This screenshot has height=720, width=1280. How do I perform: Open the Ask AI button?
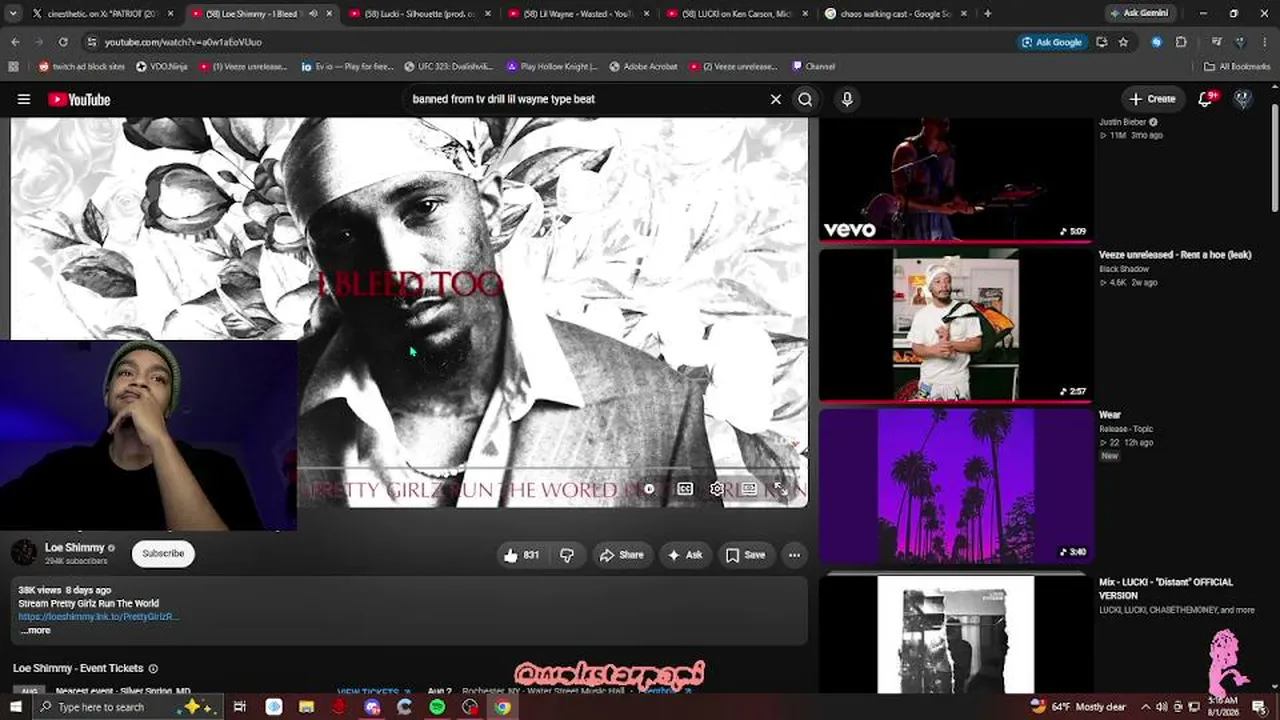point(685,555)
